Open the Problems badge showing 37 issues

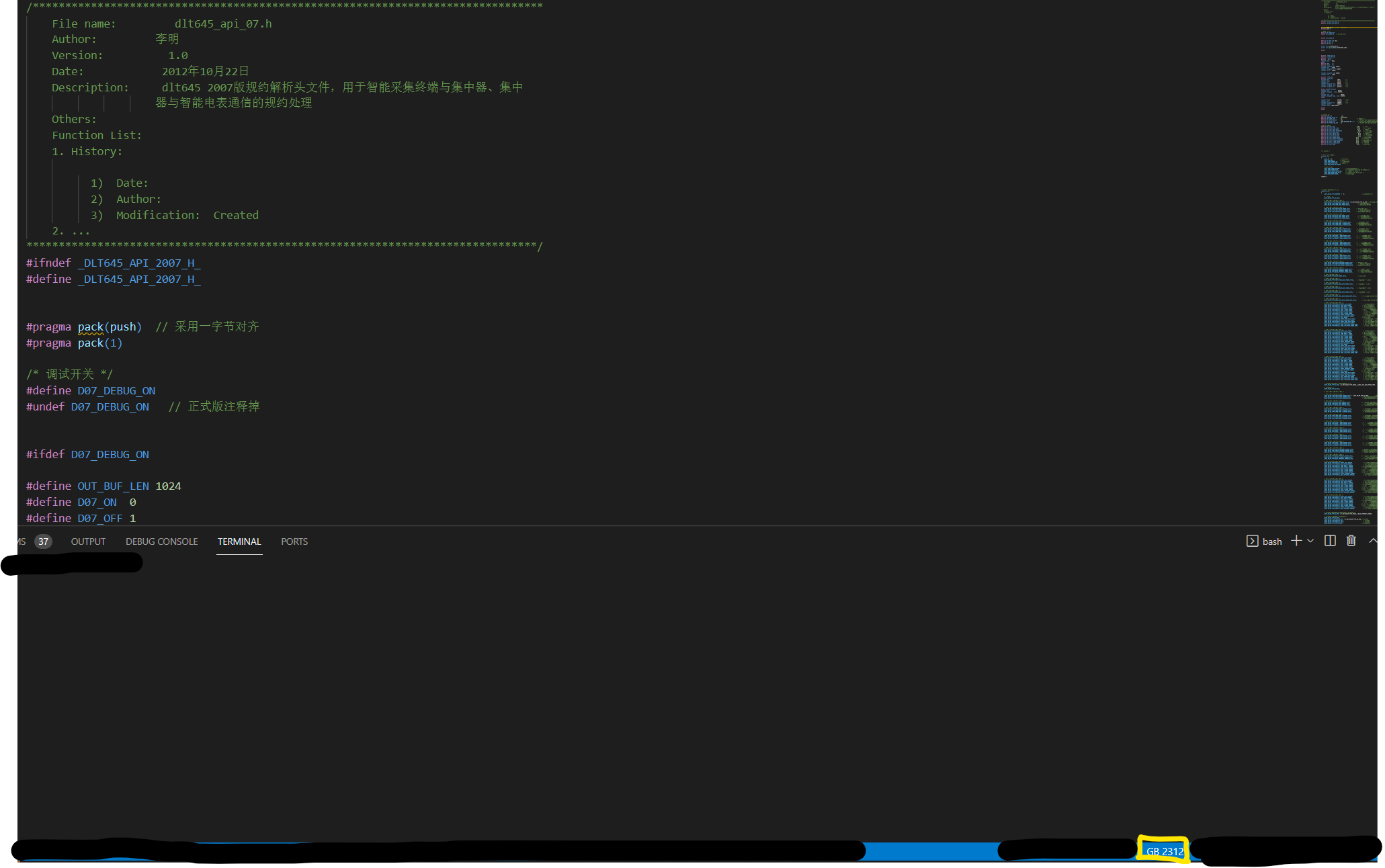tap(42, 541)
